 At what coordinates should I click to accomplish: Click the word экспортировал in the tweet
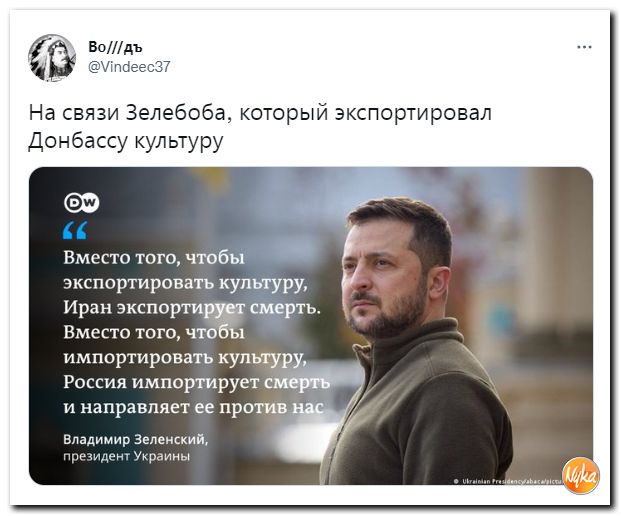[413, 113]
